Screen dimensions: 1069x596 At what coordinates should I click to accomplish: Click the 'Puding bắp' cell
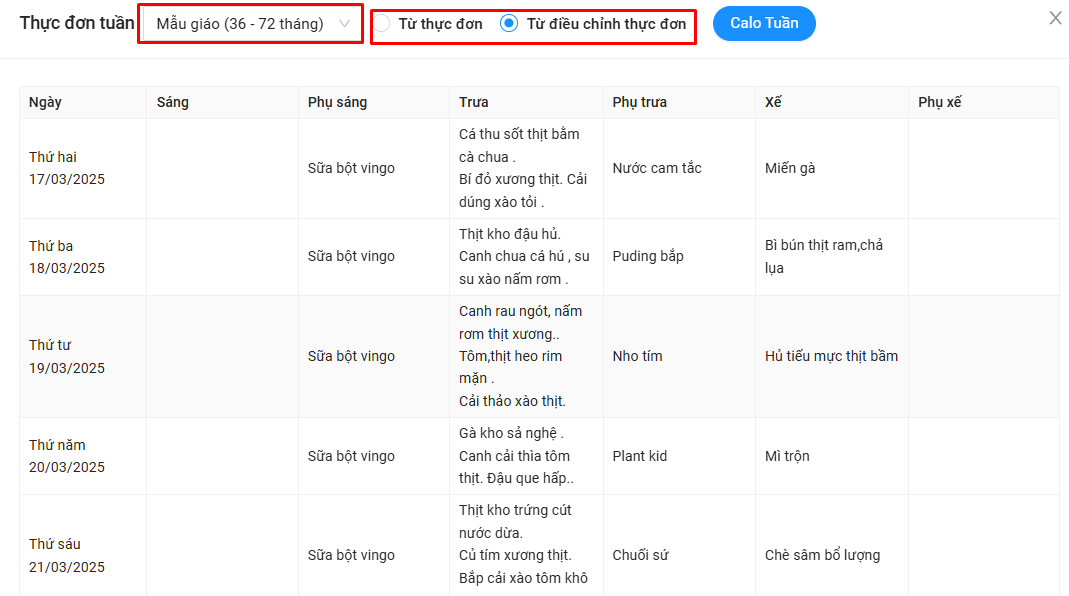(648, 256)
